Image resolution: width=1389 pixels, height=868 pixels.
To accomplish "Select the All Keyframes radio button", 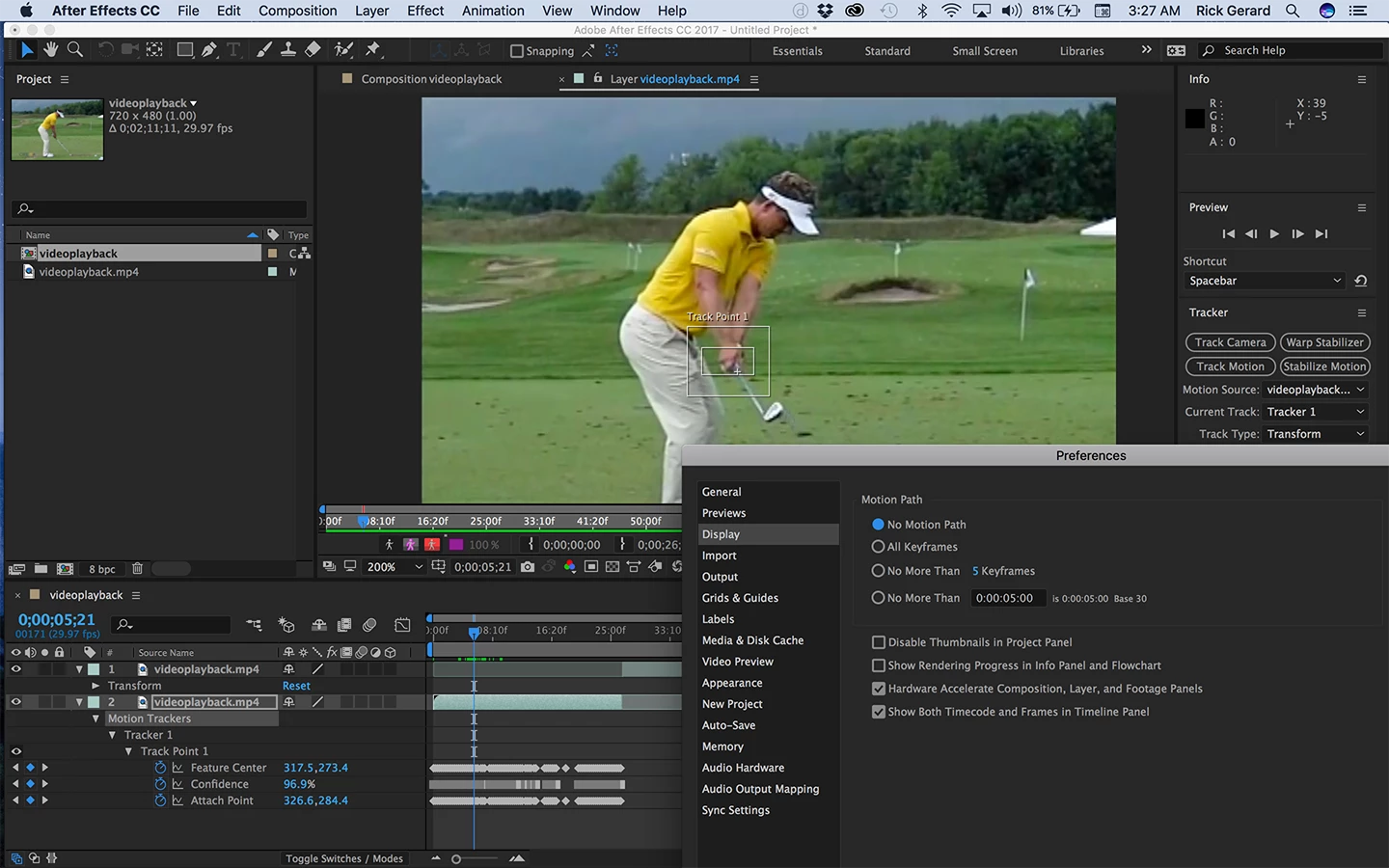I will point(878,547).
